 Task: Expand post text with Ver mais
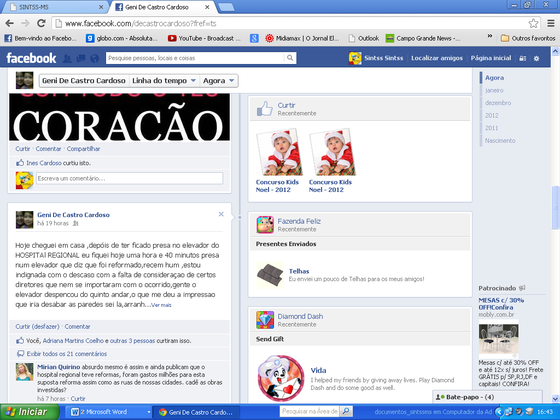(161, 305)
